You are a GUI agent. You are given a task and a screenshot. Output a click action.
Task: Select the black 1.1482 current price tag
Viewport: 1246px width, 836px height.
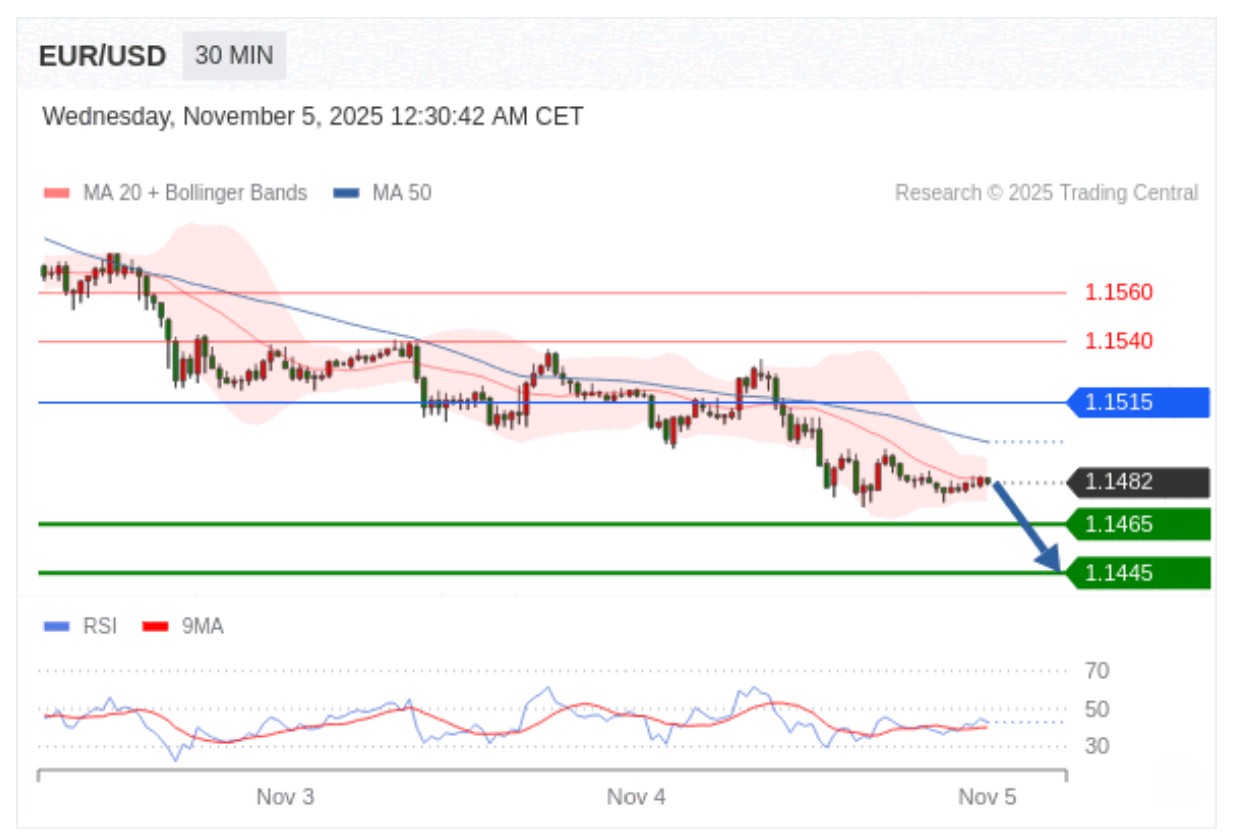point(1137,482)
